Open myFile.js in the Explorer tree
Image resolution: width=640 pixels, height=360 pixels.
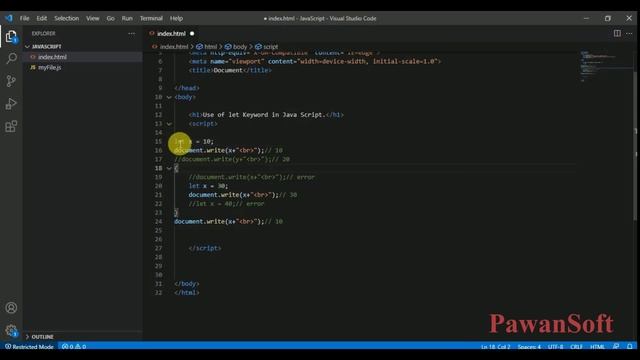click(50, 67)
